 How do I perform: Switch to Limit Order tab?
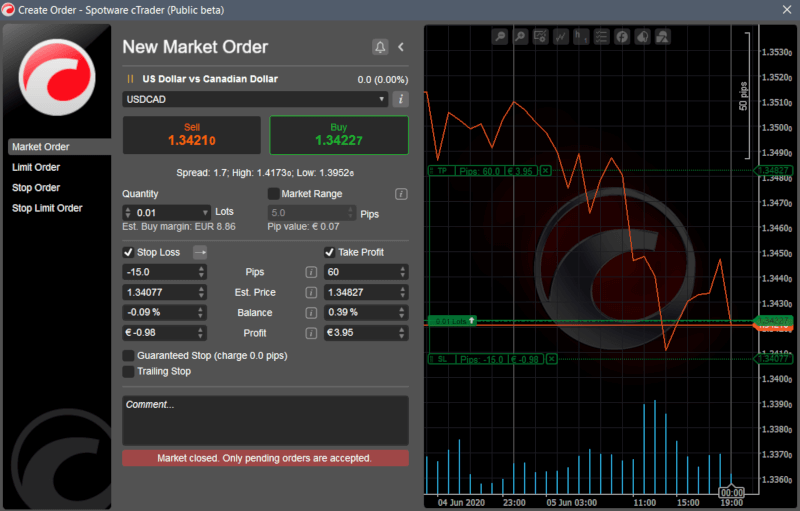coord(36,167)
